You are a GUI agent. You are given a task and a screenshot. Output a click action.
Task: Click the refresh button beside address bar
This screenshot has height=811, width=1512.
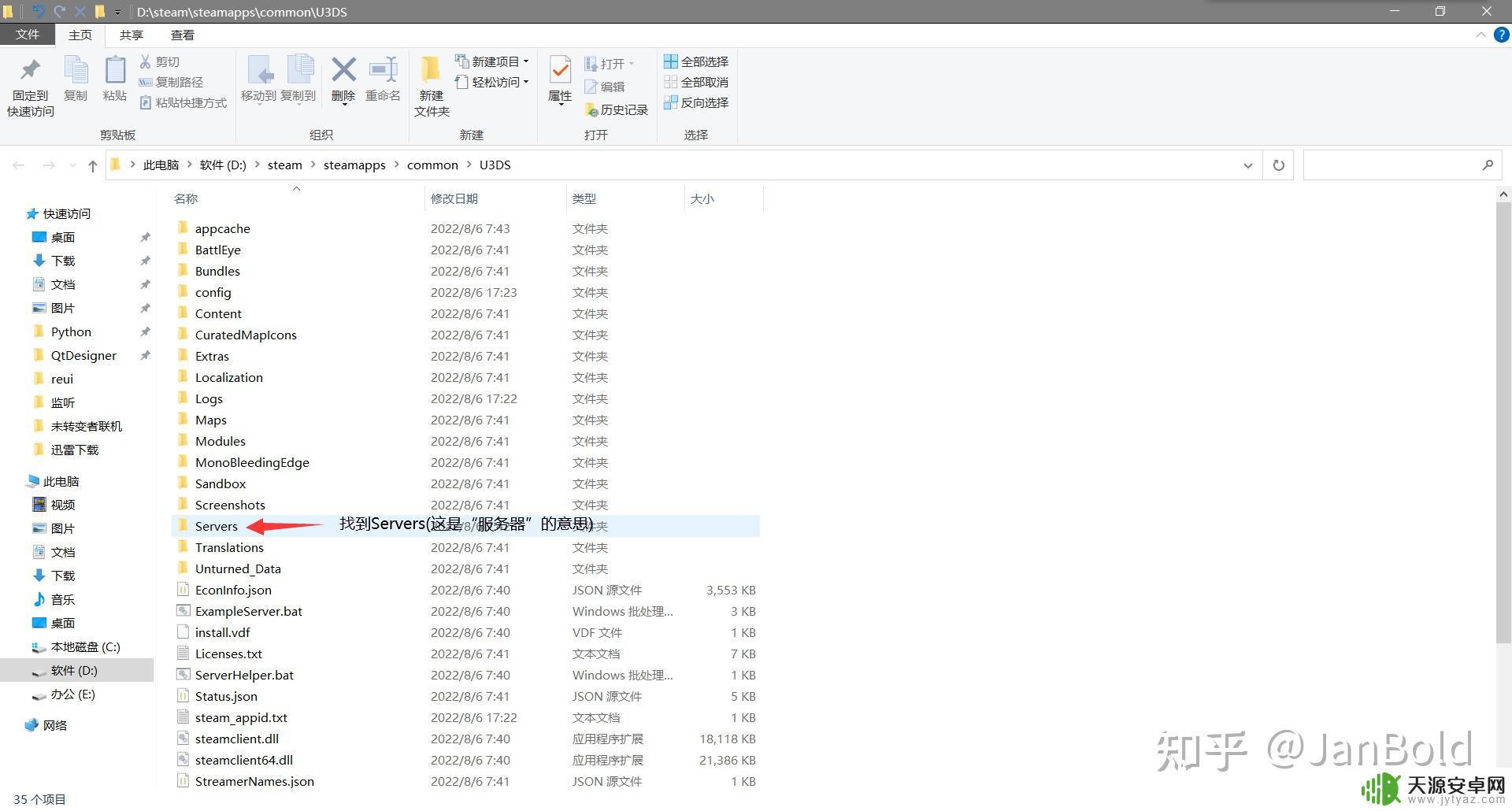coord(1278,165)
